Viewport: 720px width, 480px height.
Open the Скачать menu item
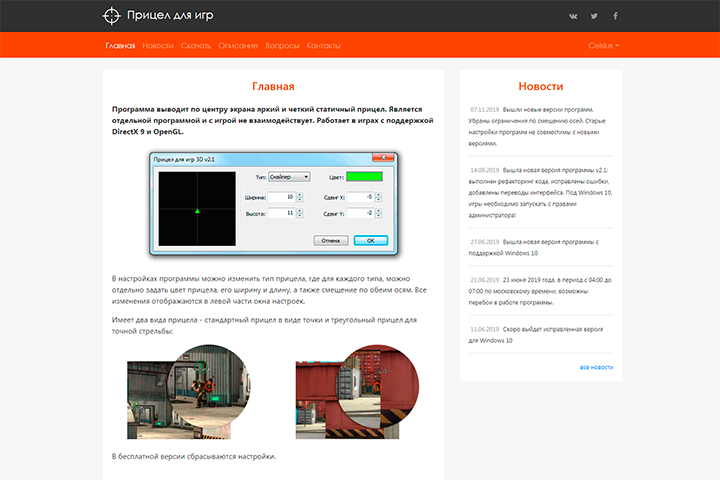coord(196,45)
